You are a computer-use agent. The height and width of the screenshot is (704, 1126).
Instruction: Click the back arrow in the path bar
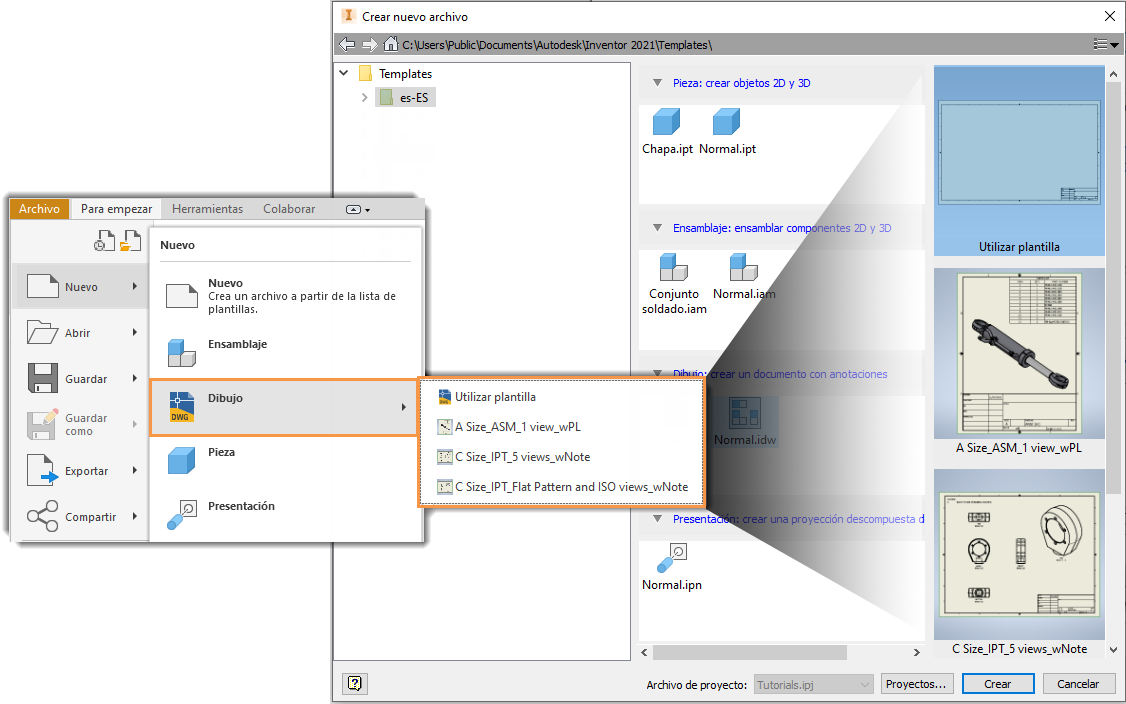point(347,45)
